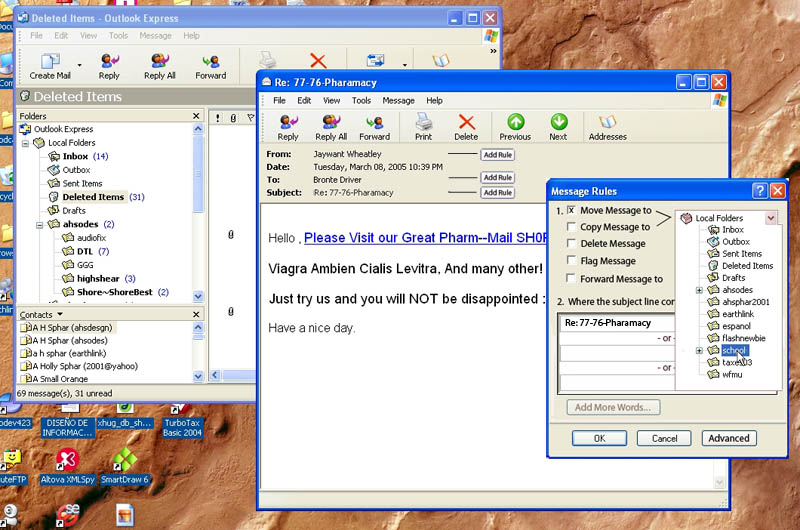Click Reply icon in message window toolbar

(x=288, y=127)
